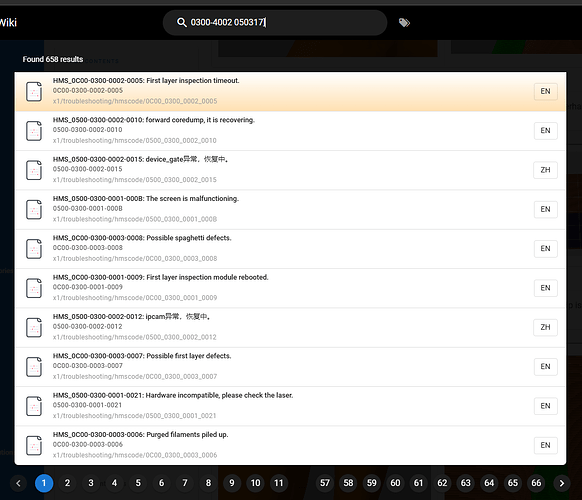The image size is (582, 500).
Task: Select EN tag on First layer inspection timeout
Action: pos(545,91)
